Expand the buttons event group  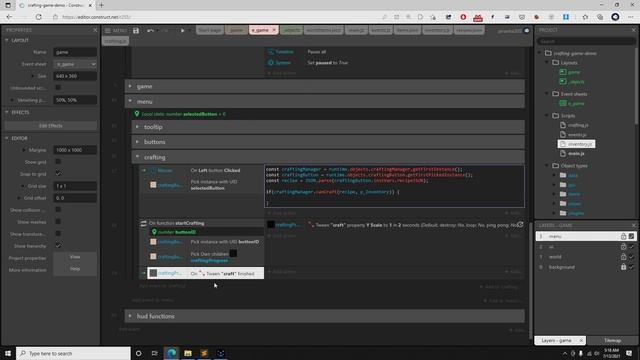137,142
